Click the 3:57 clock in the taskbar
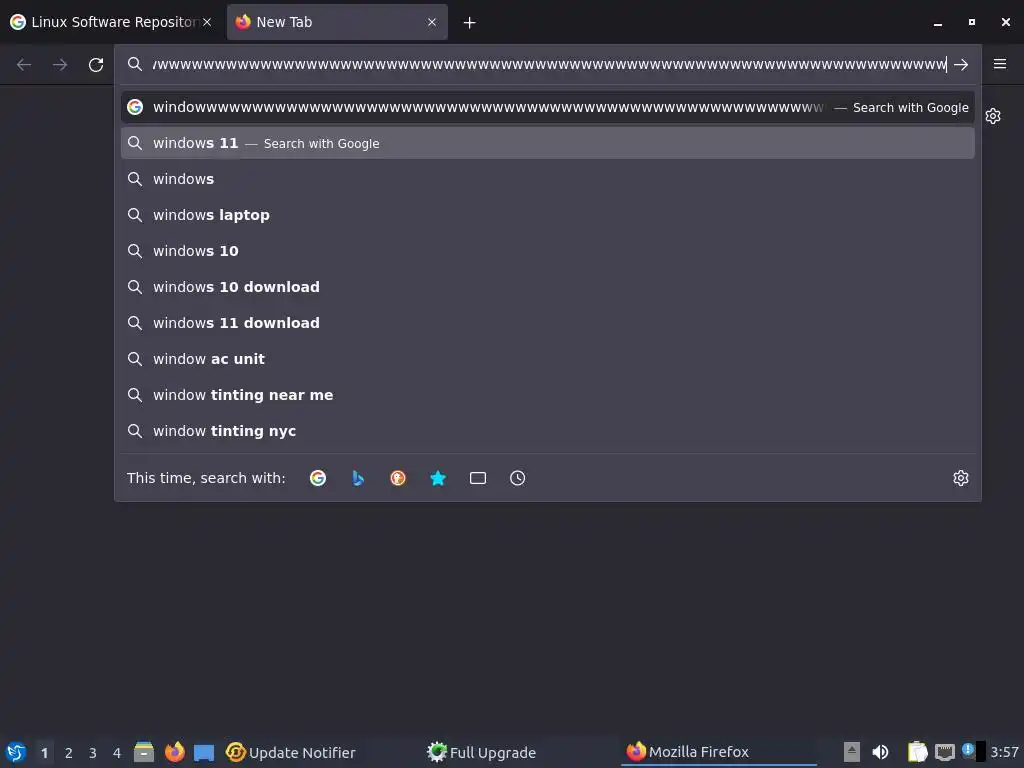 [x=1004, y=752]
